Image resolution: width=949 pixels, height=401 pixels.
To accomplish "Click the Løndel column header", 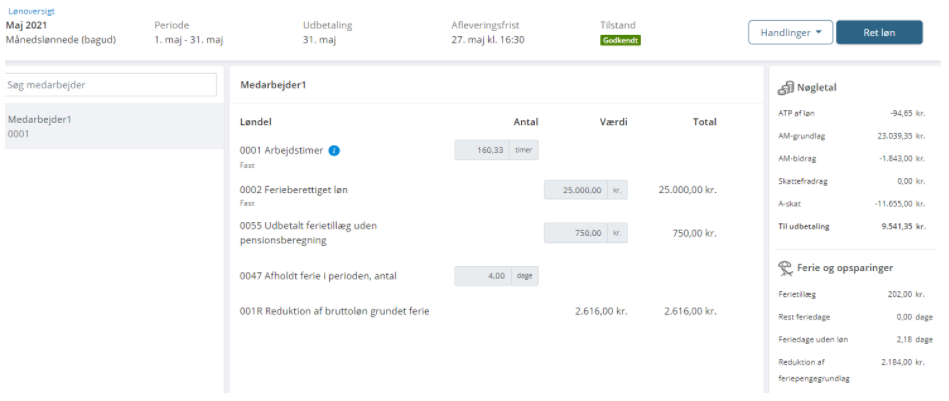I will click(257, 122).
